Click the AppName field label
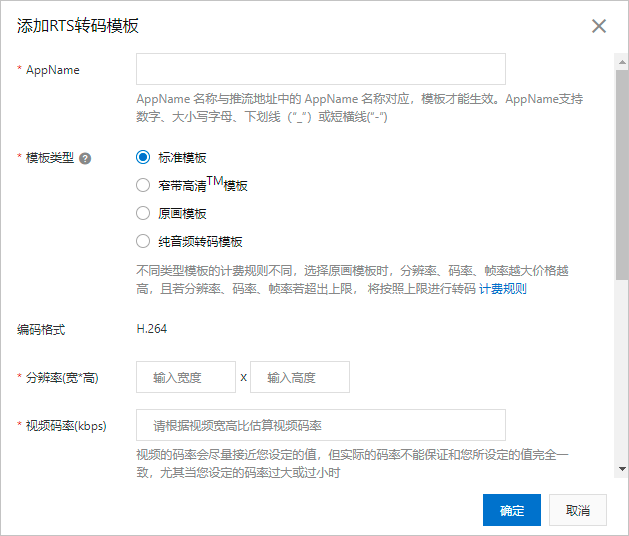The image size is (629, 536). tap(53, 70)
